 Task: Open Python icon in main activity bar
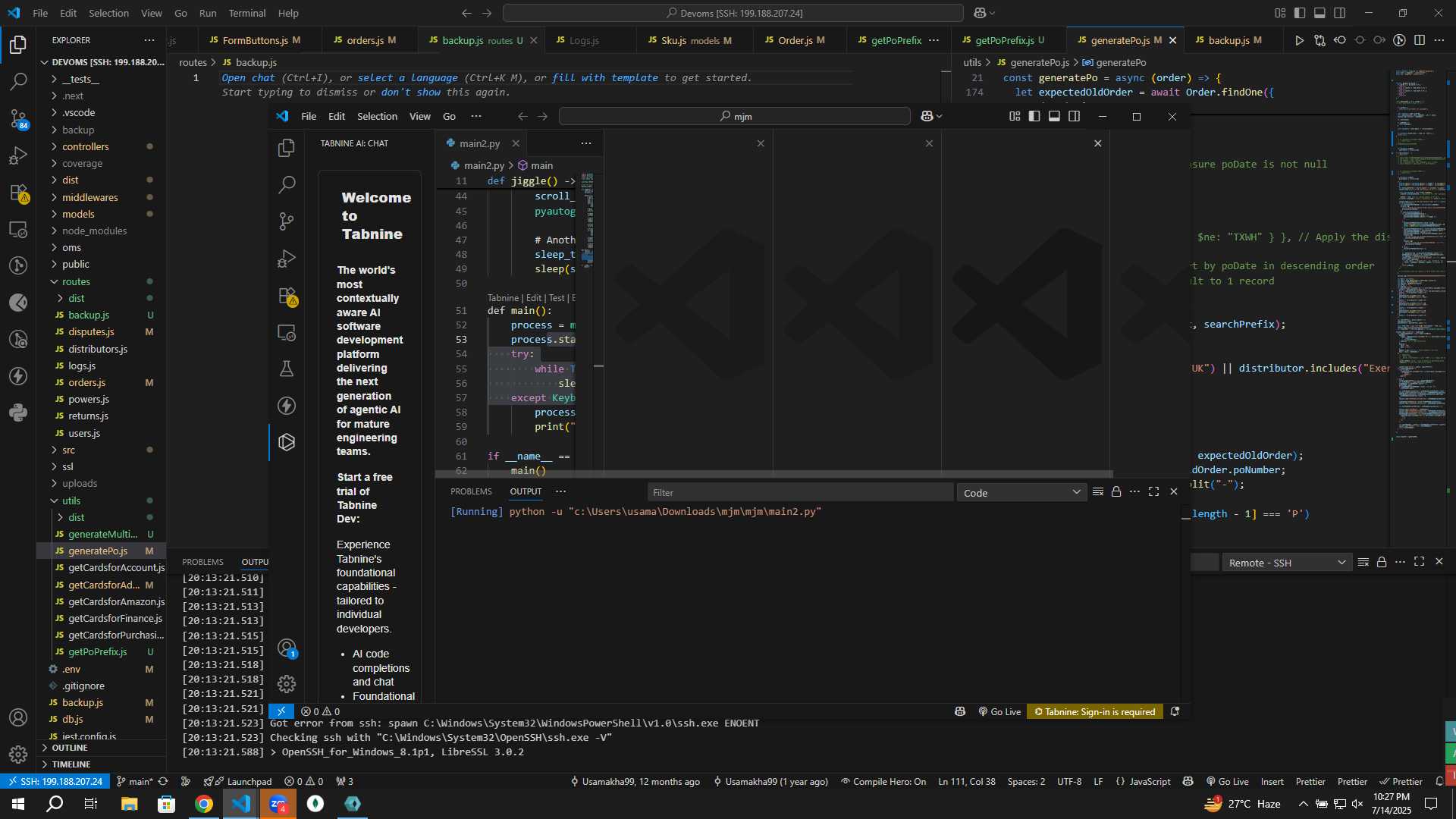point(18,413)
